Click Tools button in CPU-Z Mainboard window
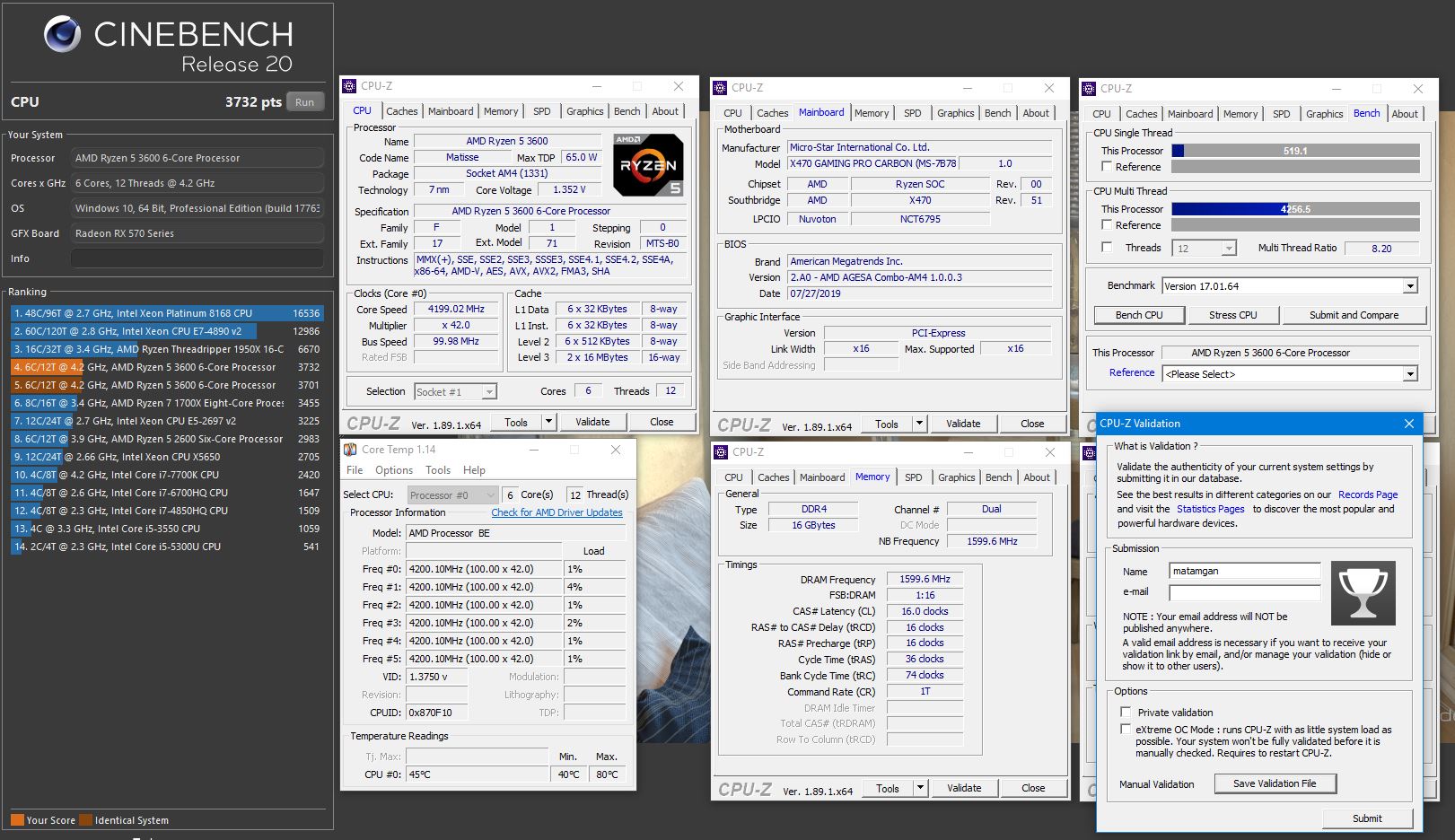Image resolution: width=1455 pixels, height=840 pixels. (x=886, y=424)
